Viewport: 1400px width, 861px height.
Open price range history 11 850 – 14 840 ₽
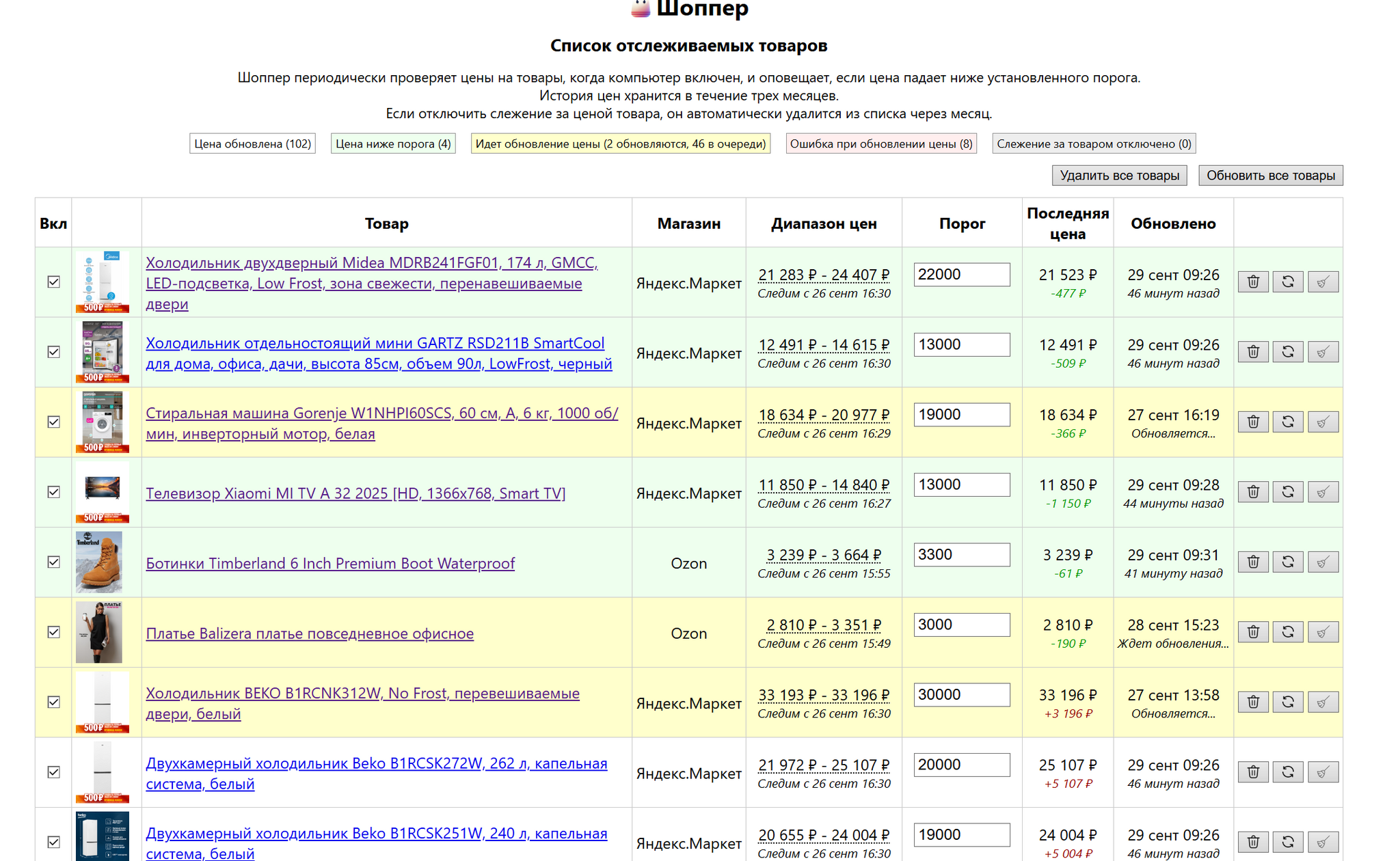point(824,485)
